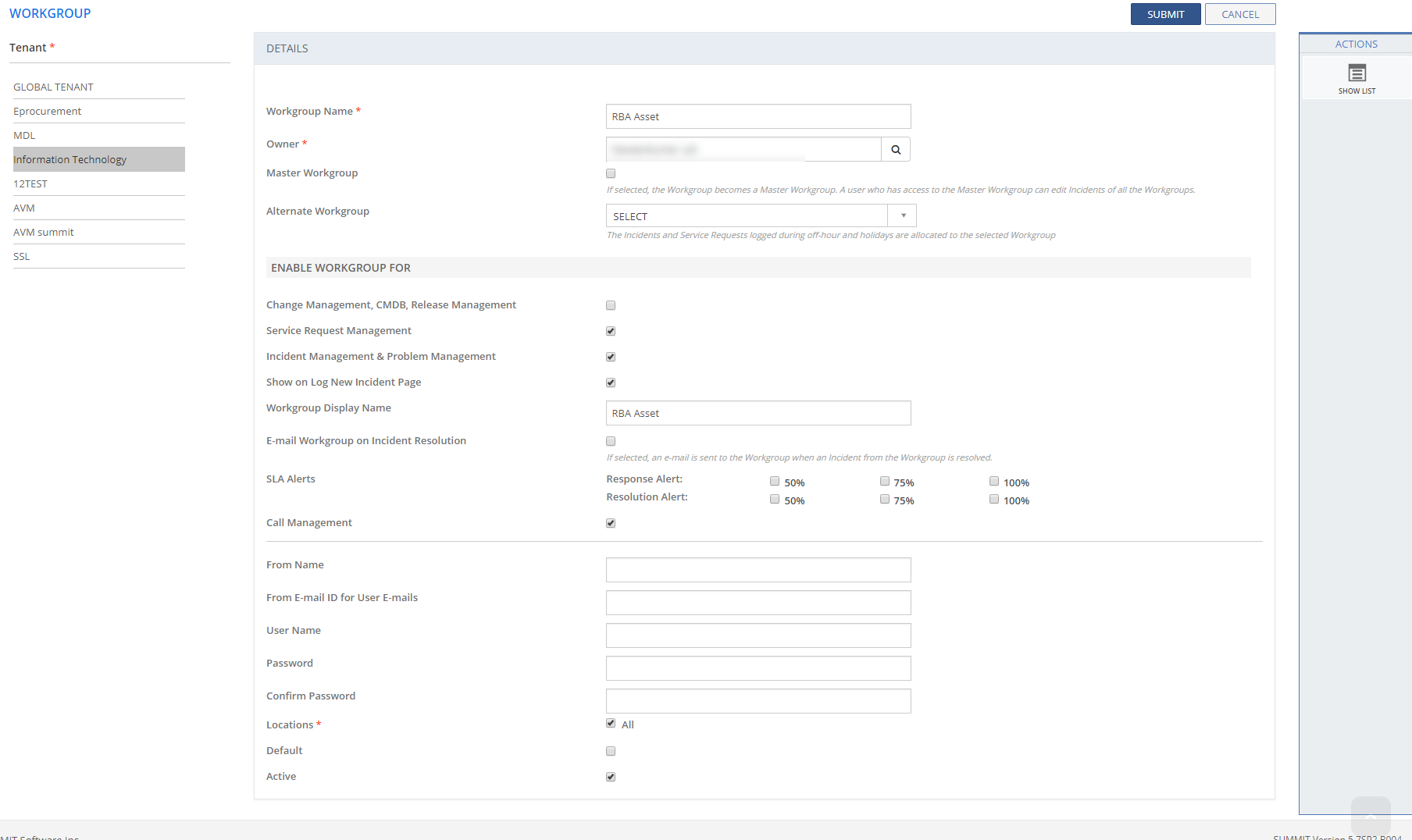Choose GLOBAL TENANT from tenant list

tap(53, 87)
